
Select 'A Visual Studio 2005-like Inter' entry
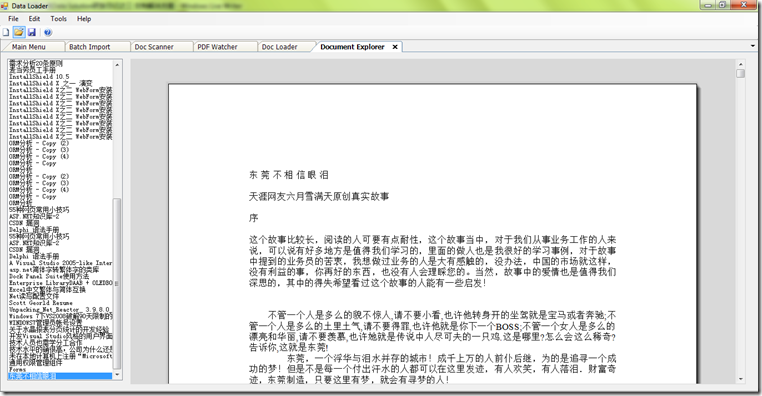[60, 263]
